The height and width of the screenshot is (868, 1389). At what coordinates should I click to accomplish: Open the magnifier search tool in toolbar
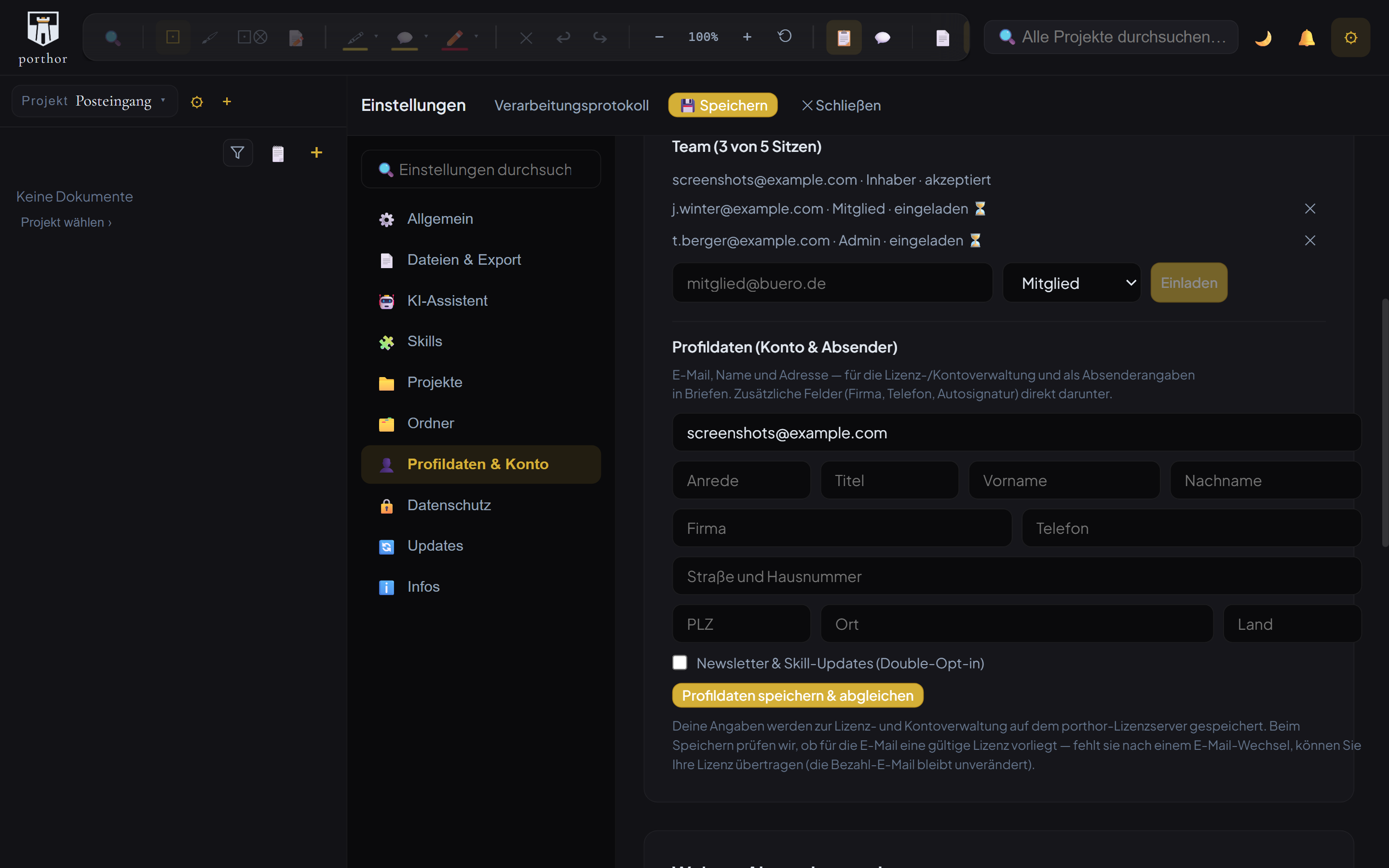tap(113, 38)
